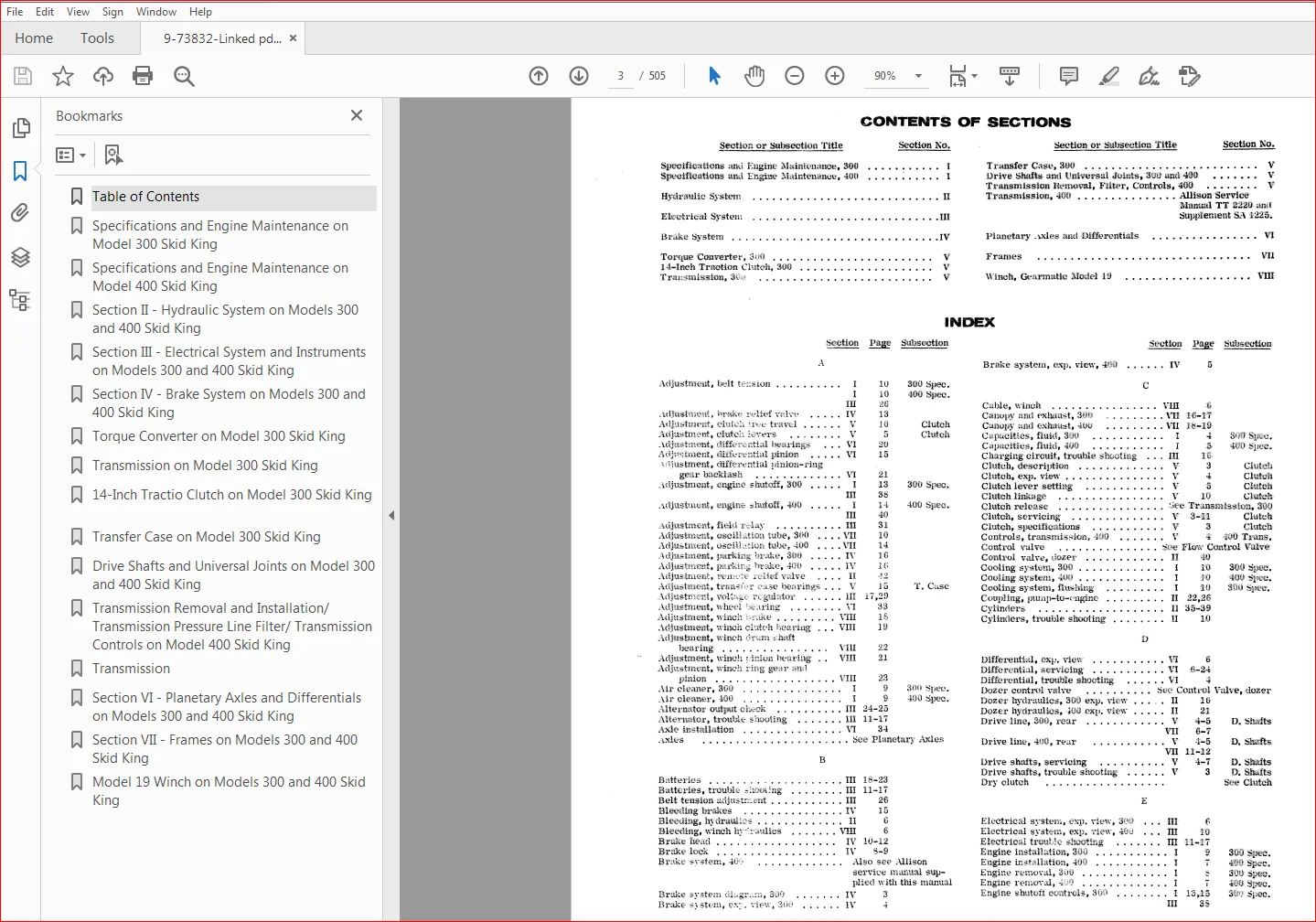The image size is (1316, 922).
Task: Open Section III Electrical System bookmark
Action: coord(229,361)
